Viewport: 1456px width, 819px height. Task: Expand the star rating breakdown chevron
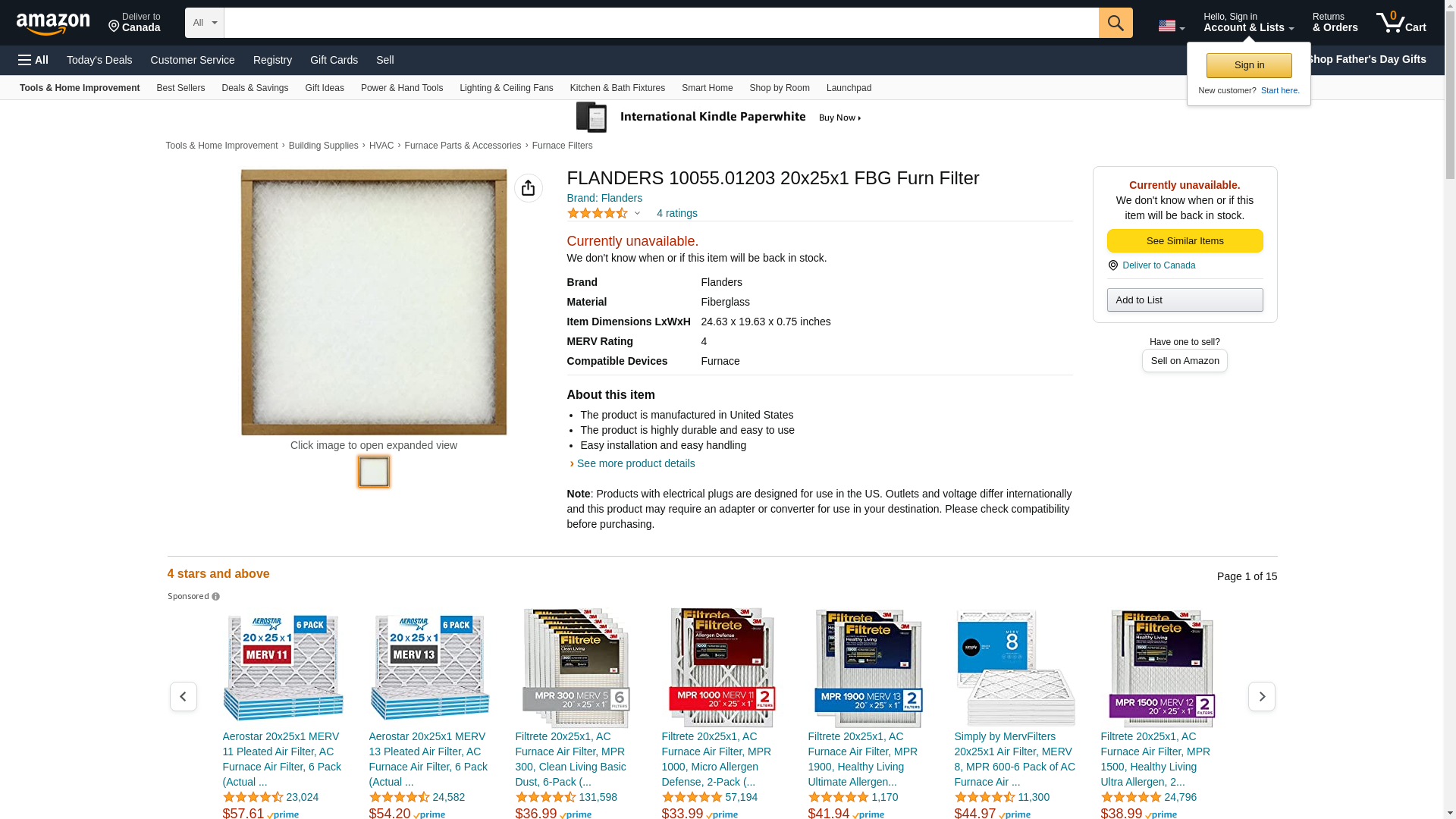tap(637, 214)
